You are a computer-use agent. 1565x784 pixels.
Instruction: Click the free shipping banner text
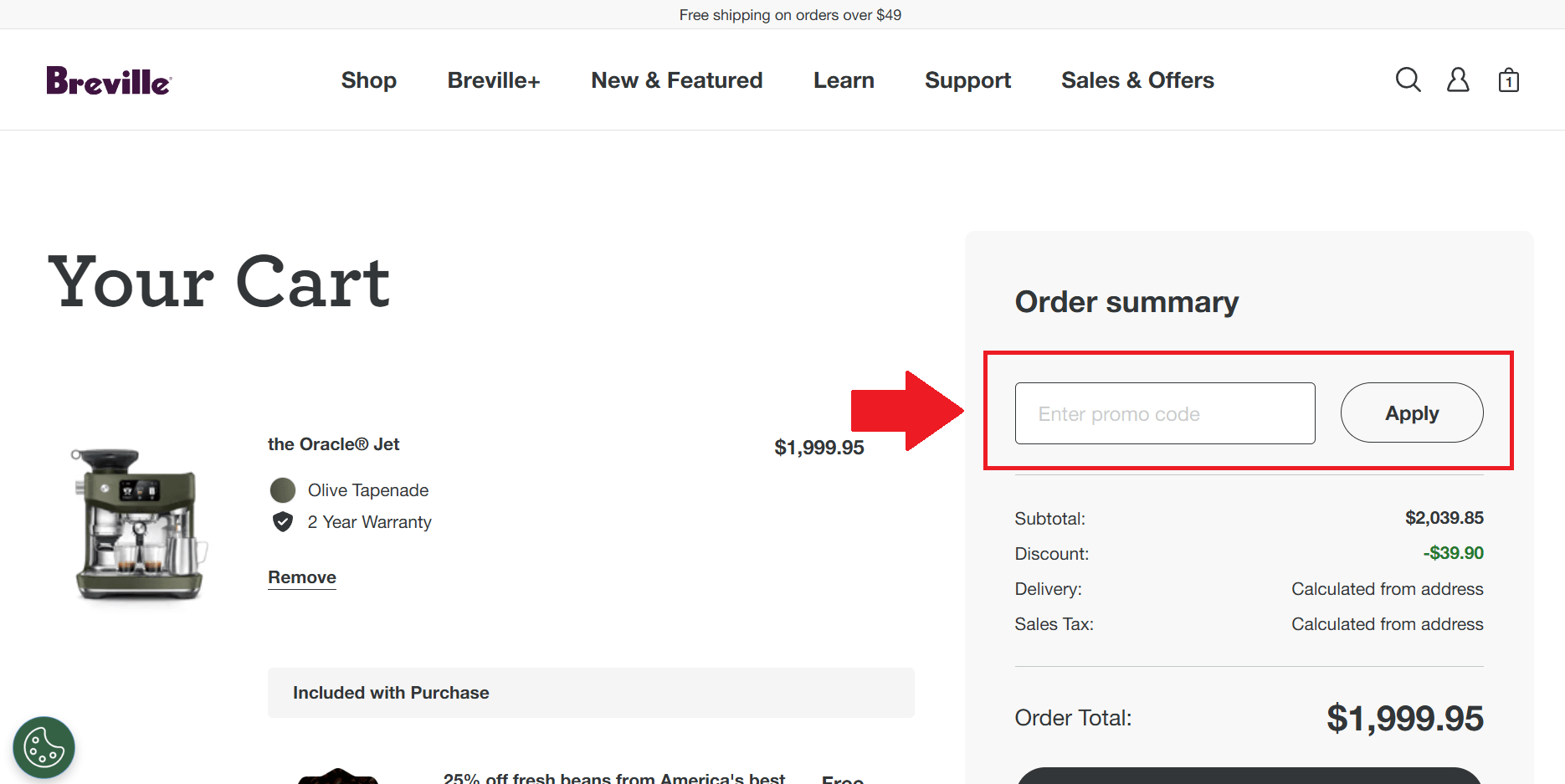(789, 15)
